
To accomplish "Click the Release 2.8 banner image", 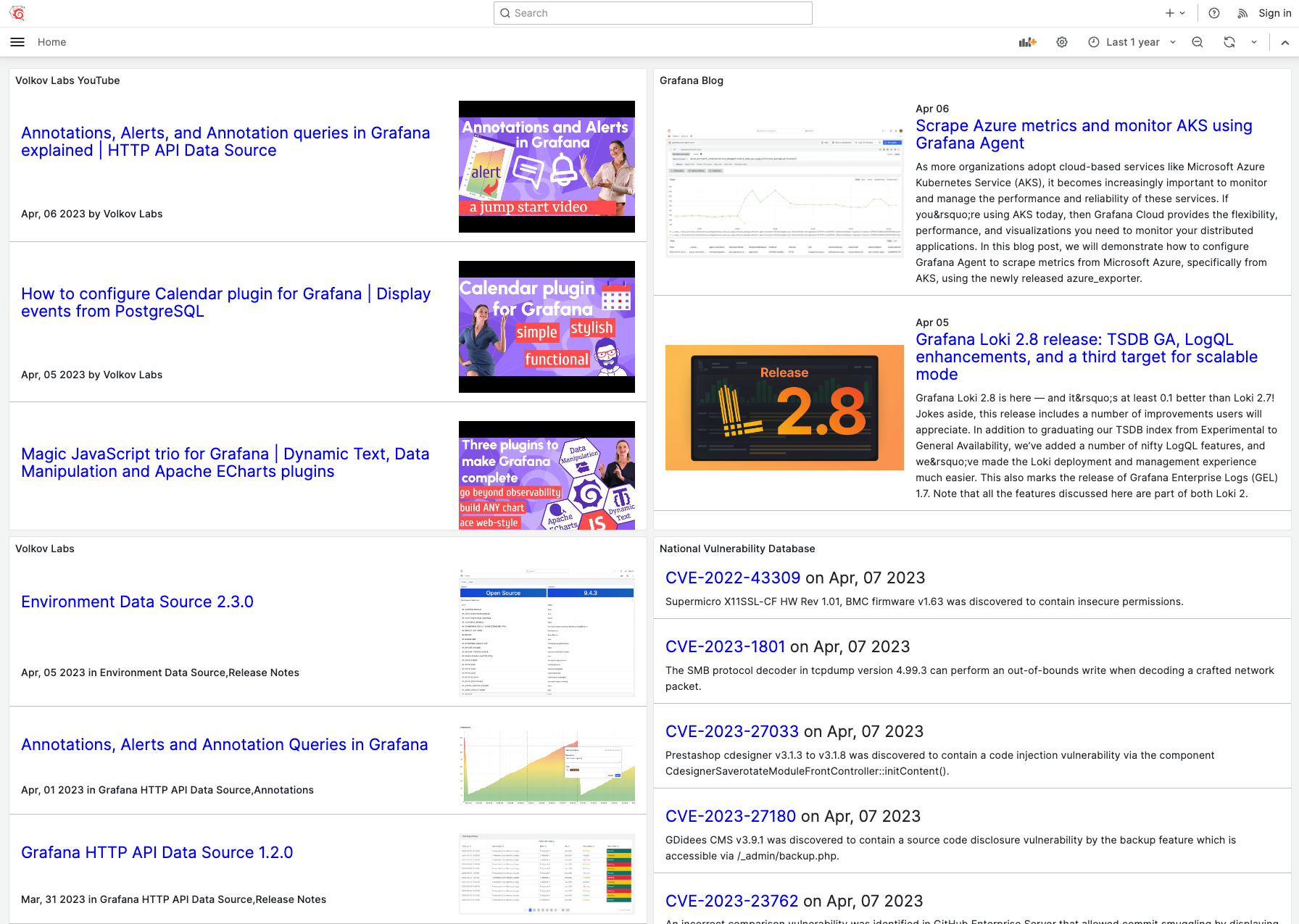I will [x=784, y=407].
